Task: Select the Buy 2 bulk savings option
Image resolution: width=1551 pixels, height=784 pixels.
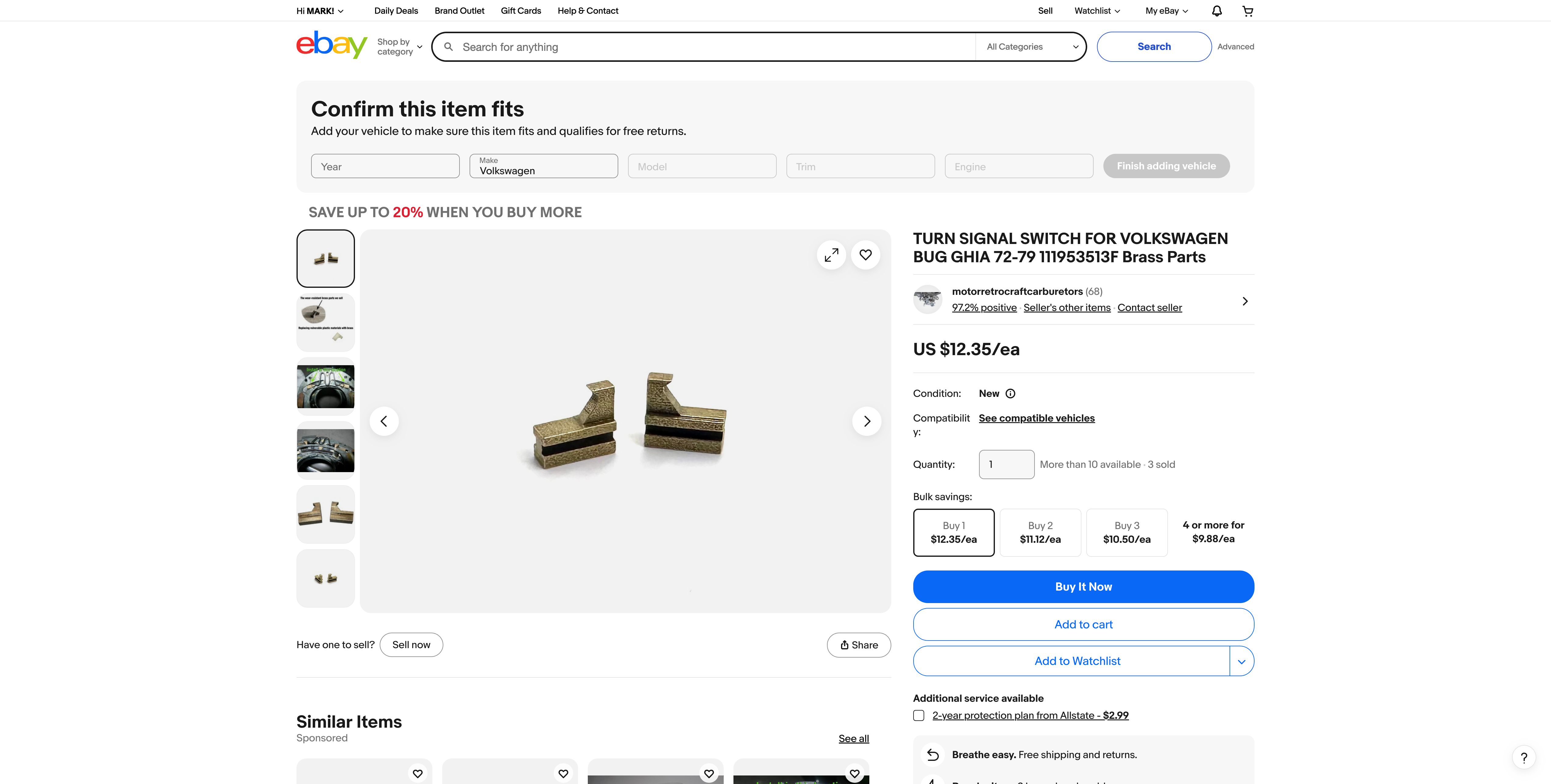Action: click(x=1040, y=532)
